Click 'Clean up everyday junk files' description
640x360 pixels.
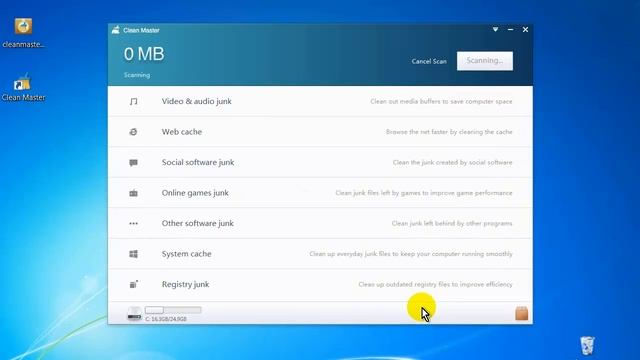click(x=411, y=254)
